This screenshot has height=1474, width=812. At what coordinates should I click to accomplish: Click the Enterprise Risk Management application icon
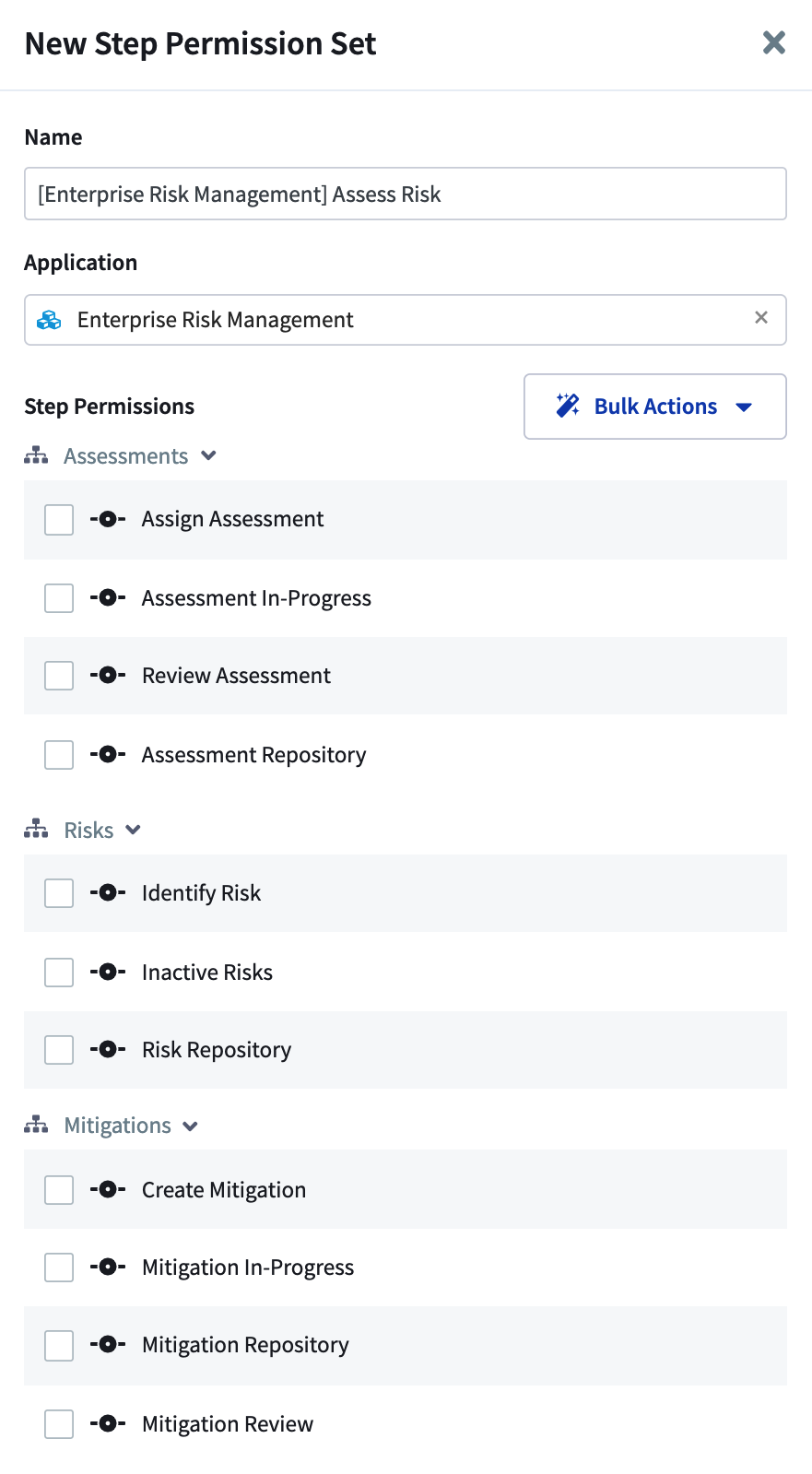[49, 320]
